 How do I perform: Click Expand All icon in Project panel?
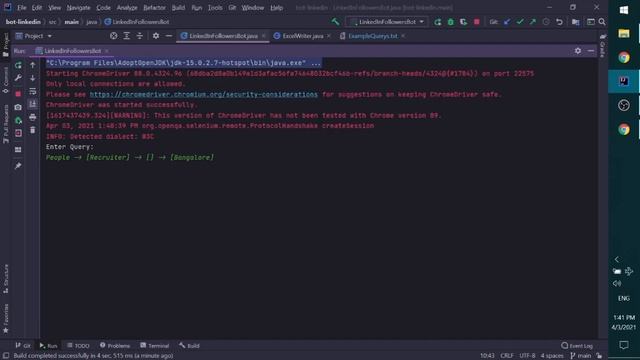coord(127,36)
